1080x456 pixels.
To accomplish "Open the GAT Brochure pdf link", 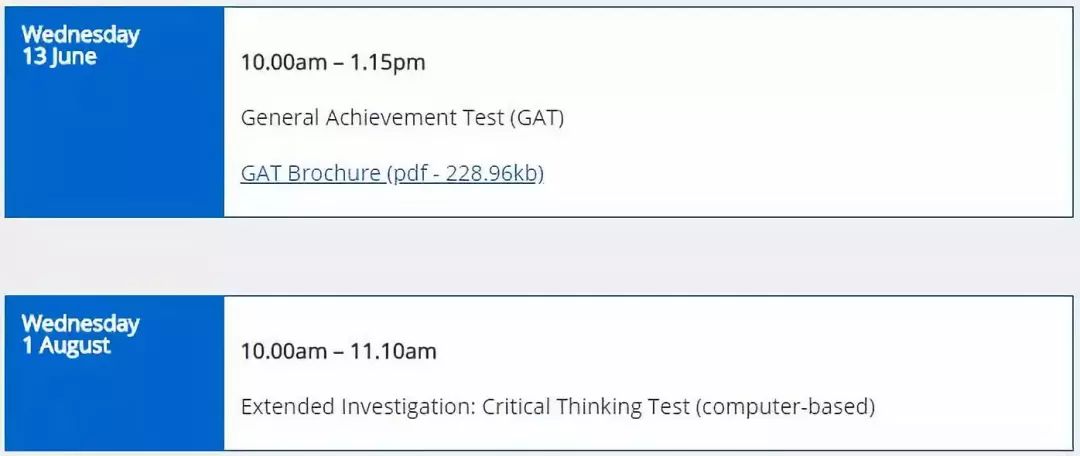I will point(392,174).
